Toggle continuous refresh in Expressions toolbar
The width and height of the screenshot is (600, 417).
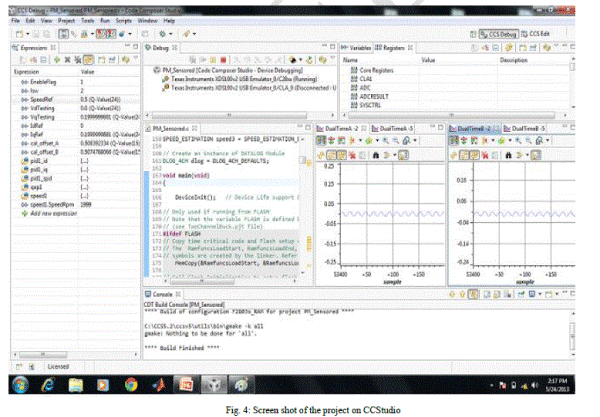pos(88,59)
